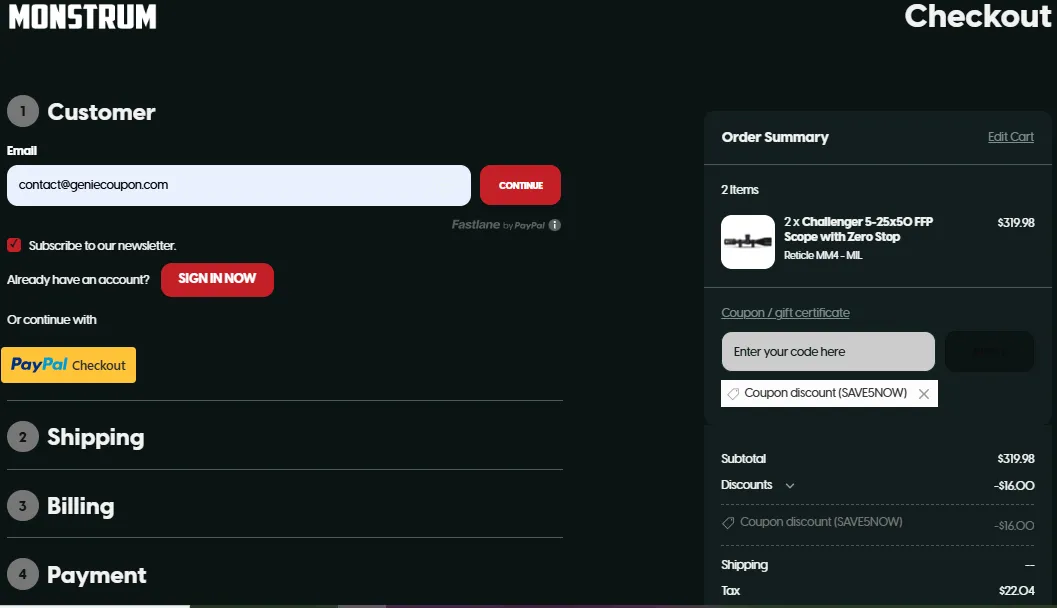Collapse the Discounts chevron in totals
The width and height of the screenshot is (1057, 608).
coord(790,486)
